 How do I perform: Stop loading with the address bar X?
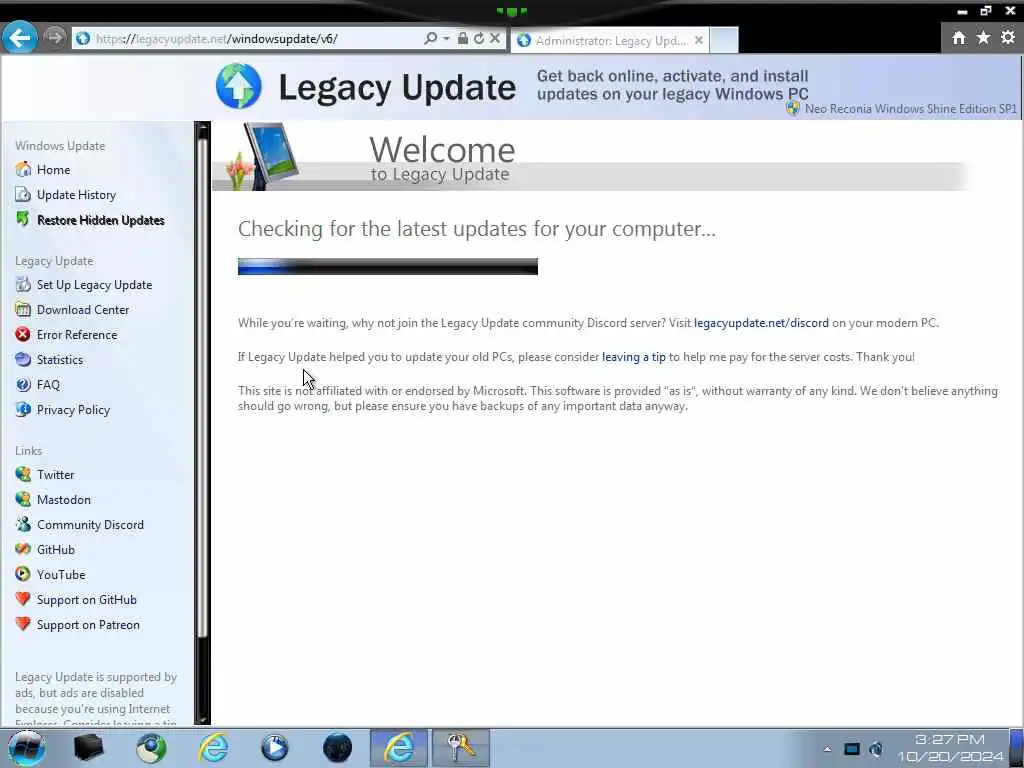495,39
